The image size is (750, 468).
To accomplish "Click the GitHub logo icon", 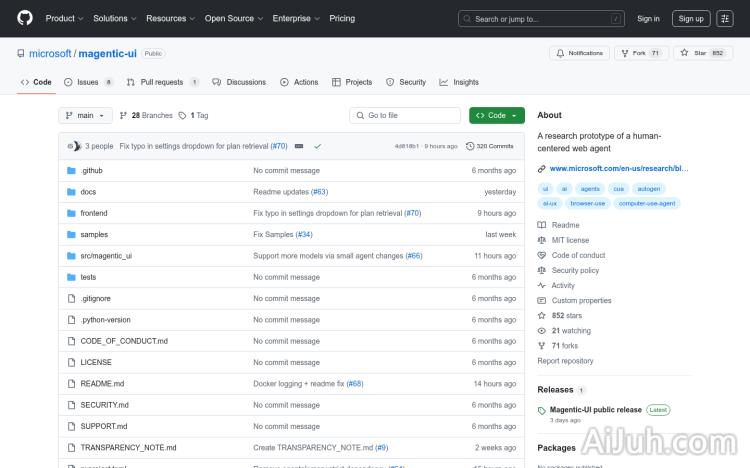I will (25, 18).
